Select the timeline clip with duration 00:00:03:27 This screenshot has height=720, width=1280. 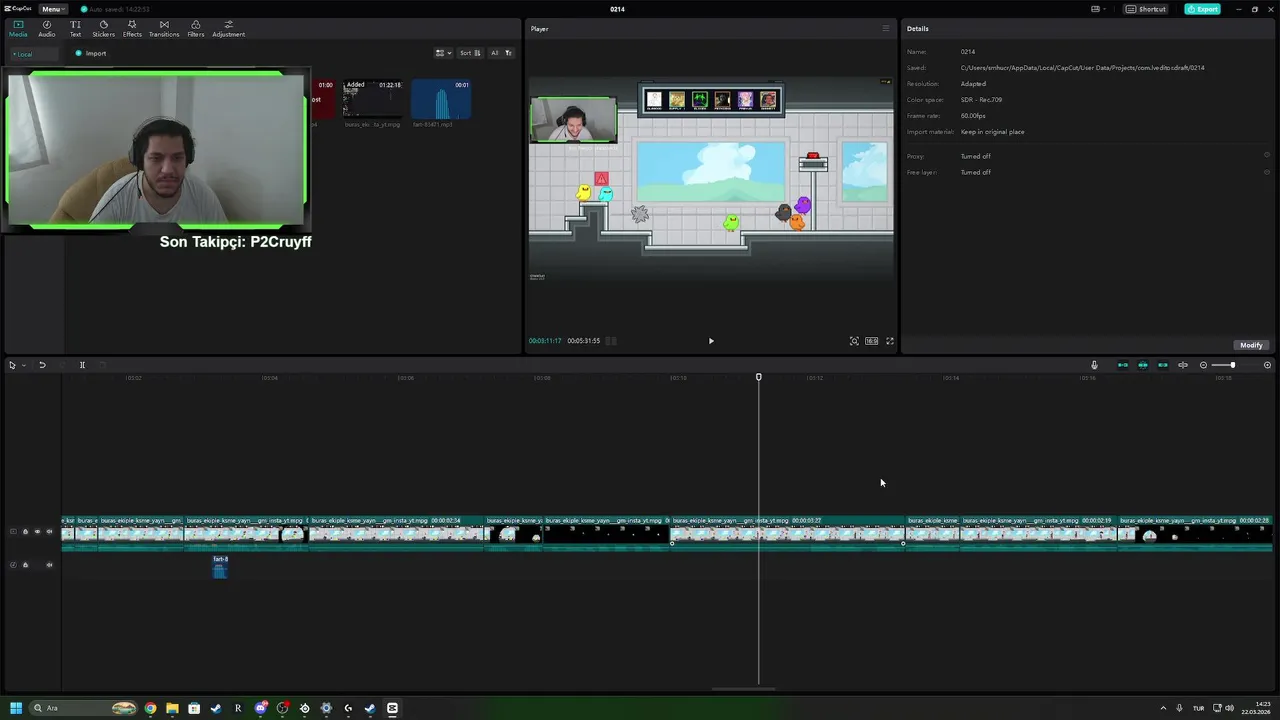[x=788, y=533]
